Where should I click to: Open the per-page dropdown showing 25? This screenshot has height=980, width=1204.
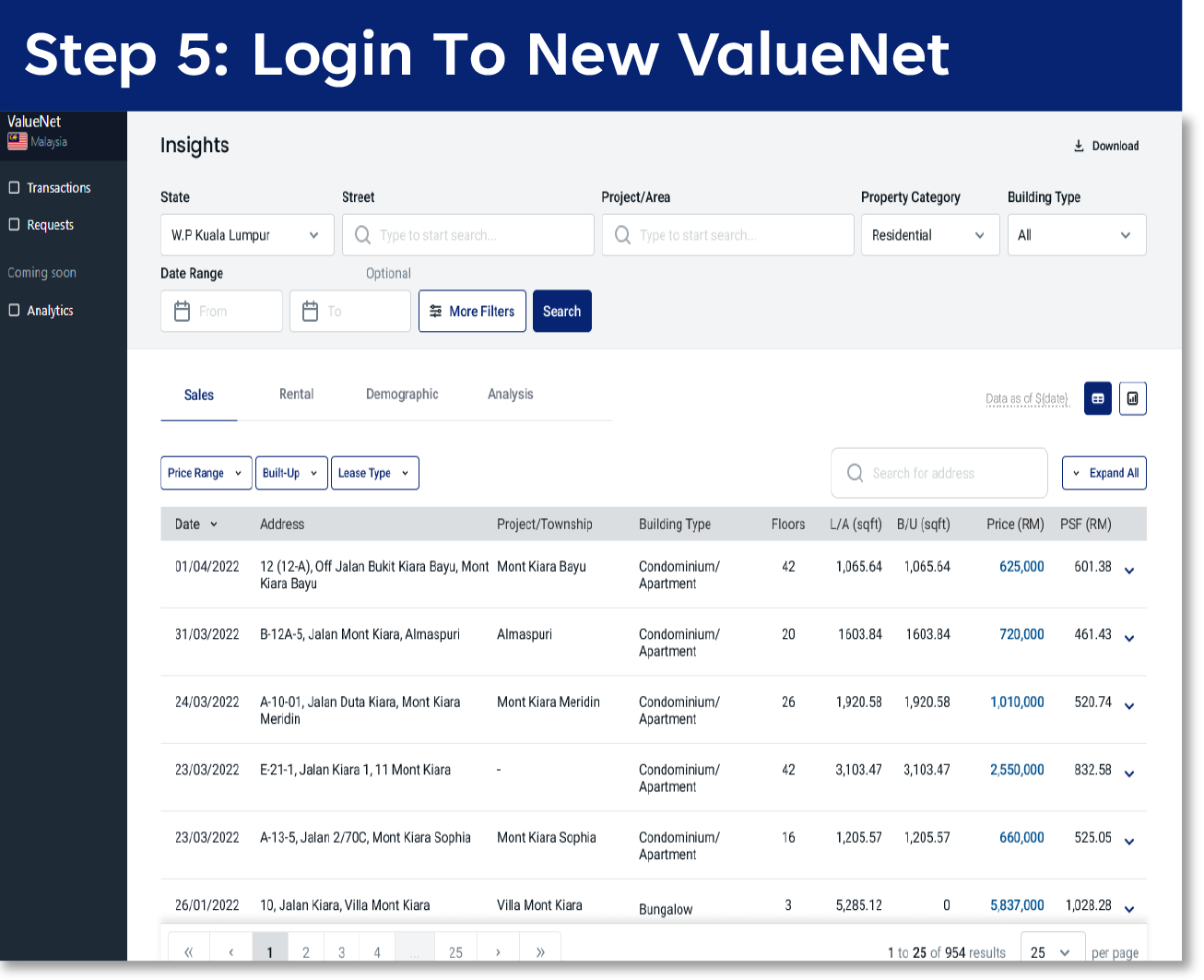(1052, 951)
